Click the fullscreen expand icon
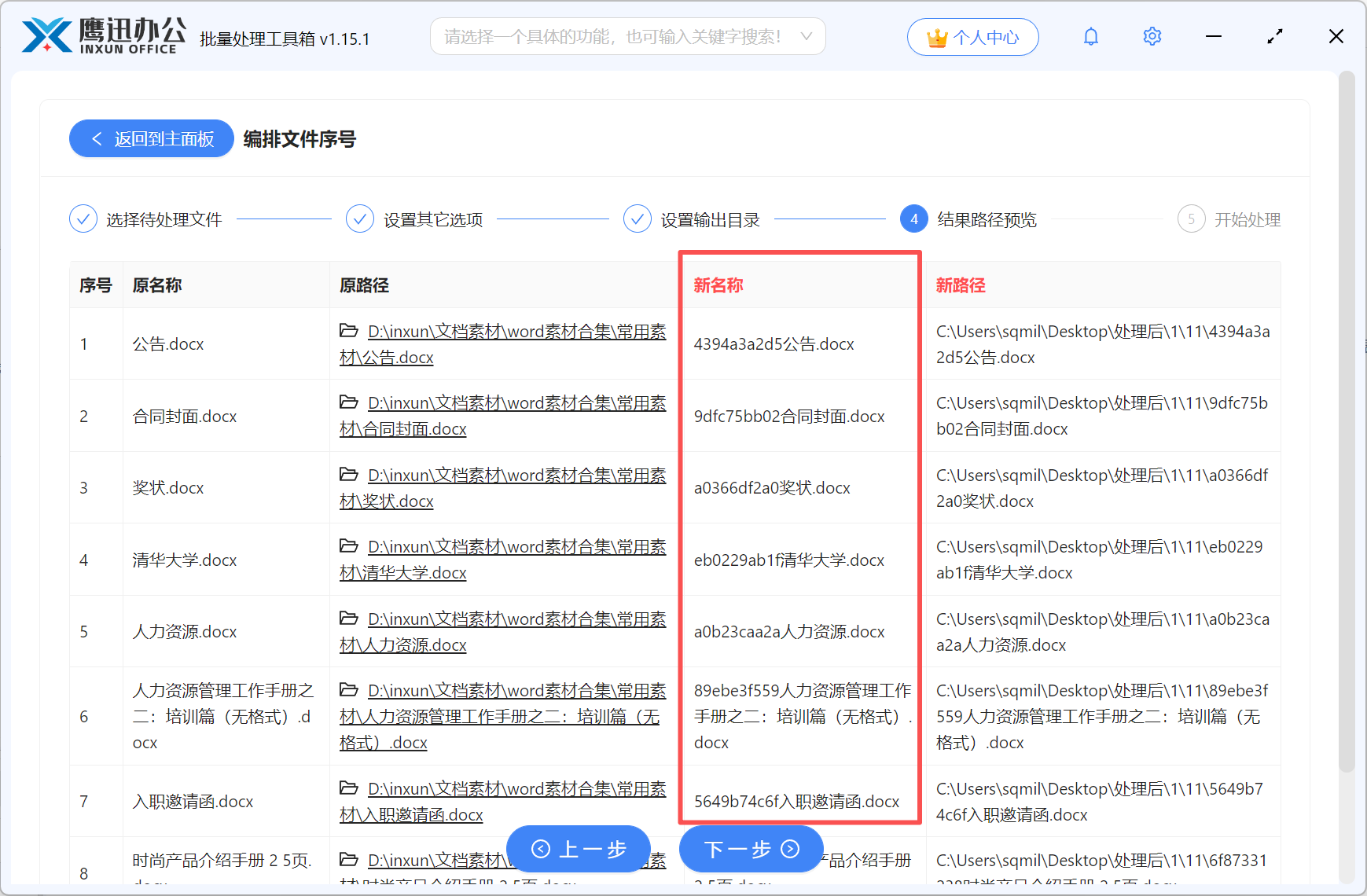 [x=1275, y=36]
